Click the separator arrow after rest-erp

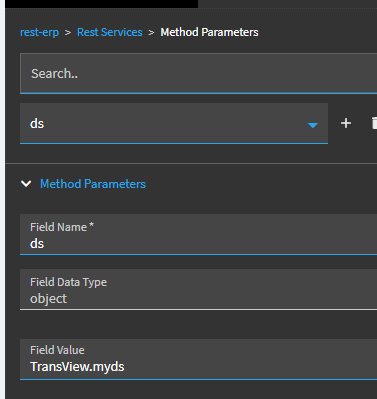coord(68,32)
